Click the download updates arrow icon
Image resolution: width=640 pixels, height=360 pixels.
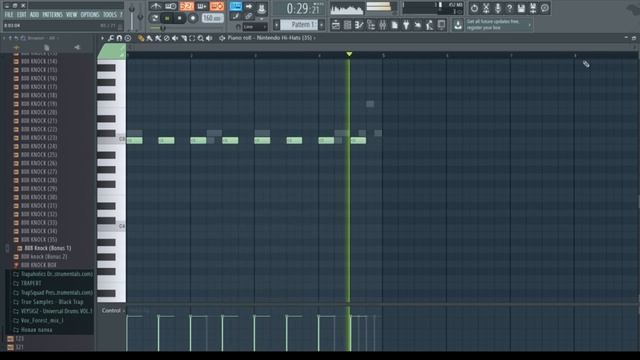(458, 25)
